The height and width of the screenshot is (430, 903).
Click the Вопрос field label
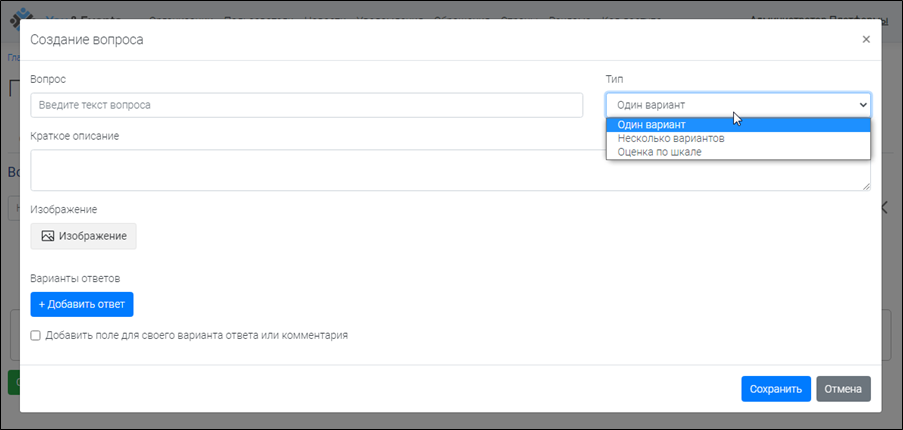coord(49,78)
